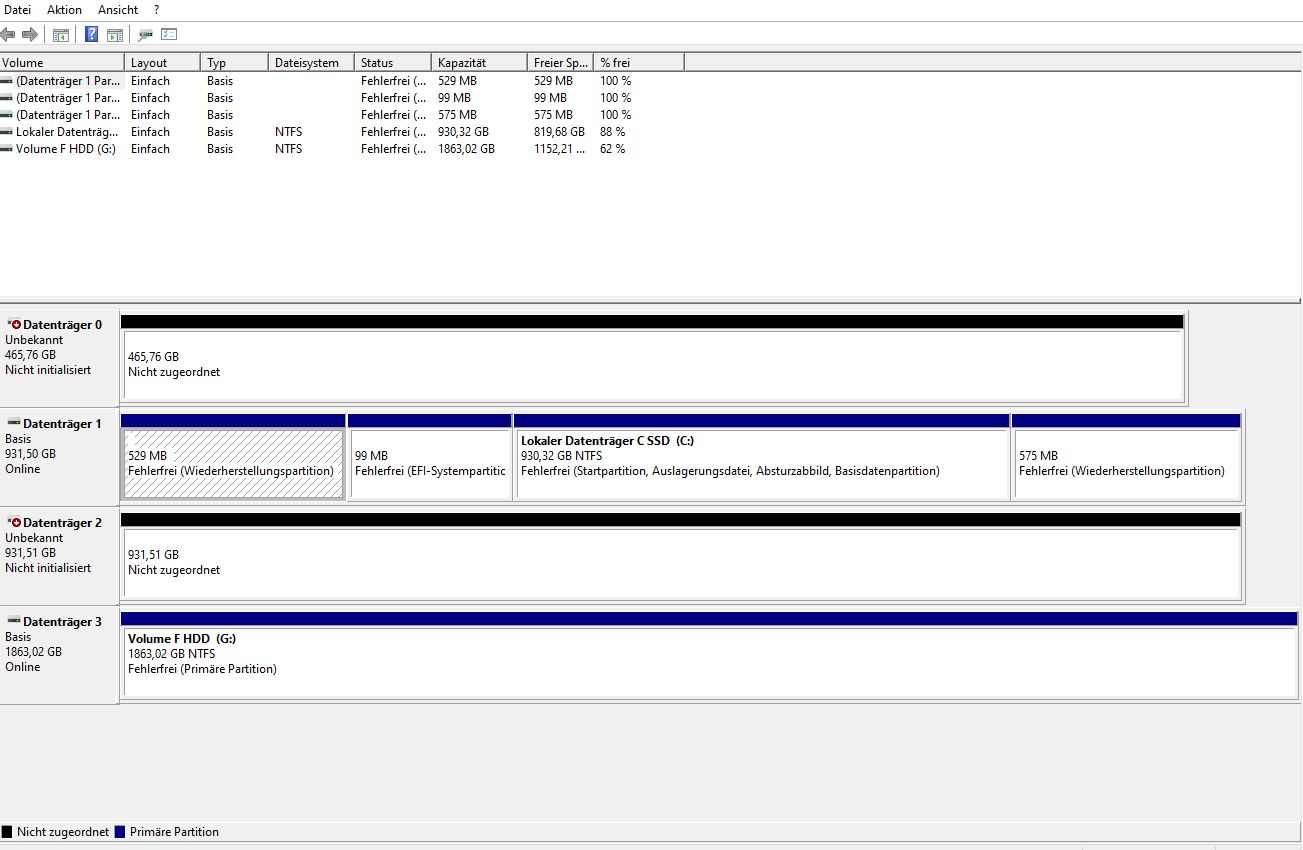Select the Lokaler Datenträg... volume name
1303x850 pixels.
pos(68,132)
